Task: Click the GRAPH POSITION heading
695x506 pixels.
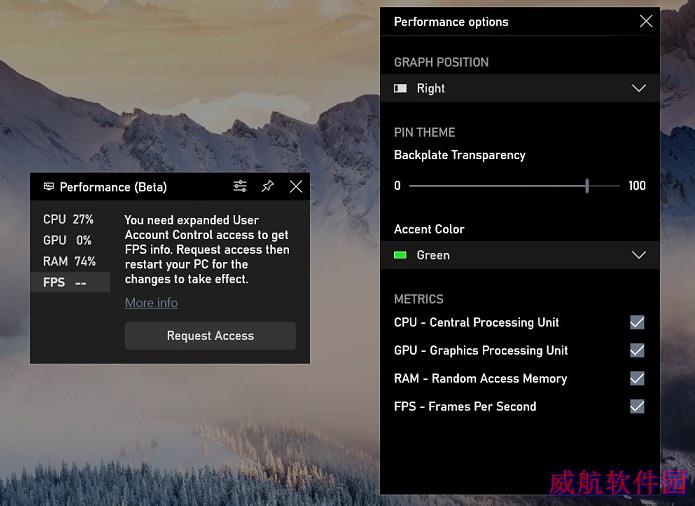Action: pos(441,62)
